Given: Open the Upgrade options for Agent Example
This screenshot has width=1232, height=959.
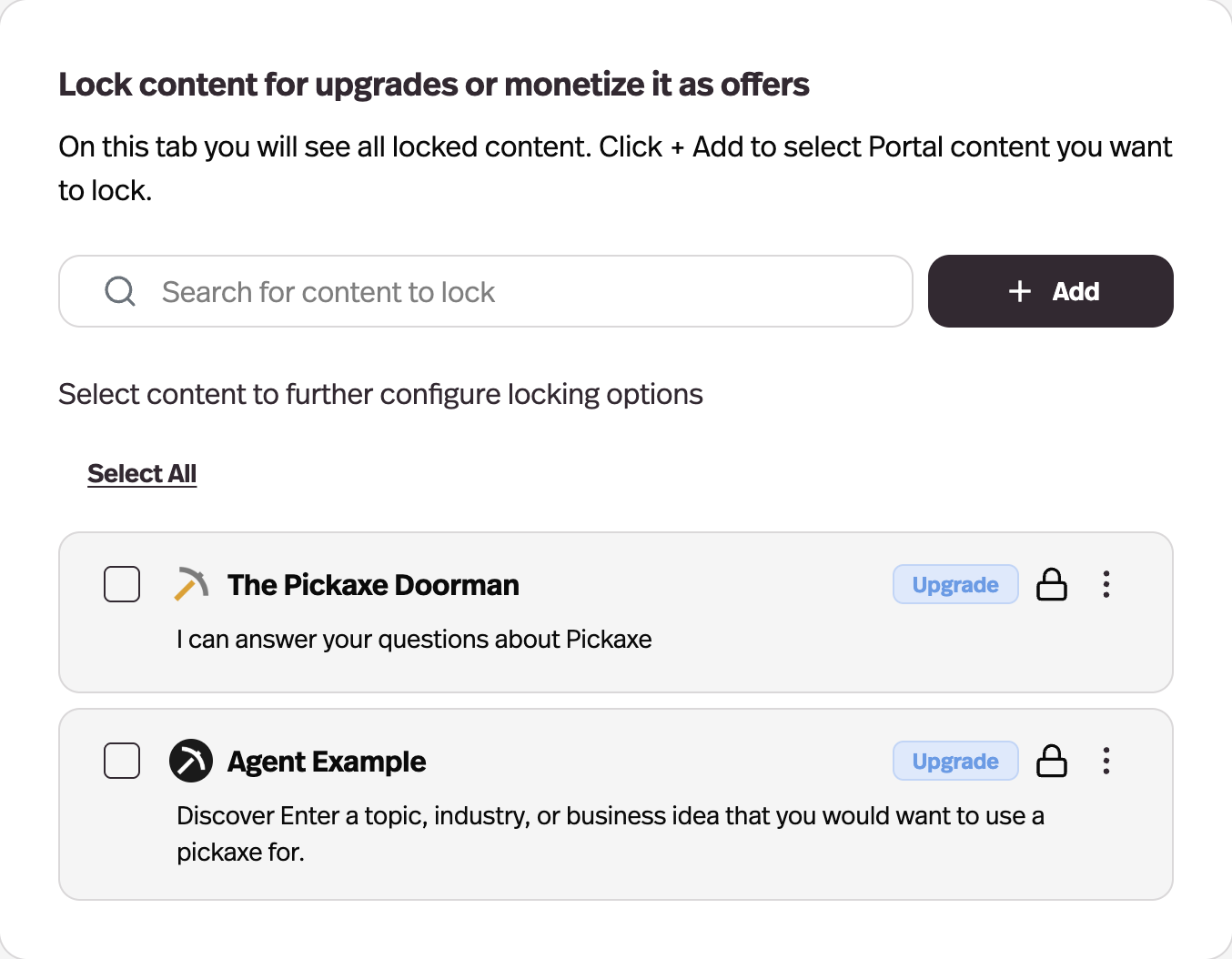Looking at the screenshot, I should [955, 761].
